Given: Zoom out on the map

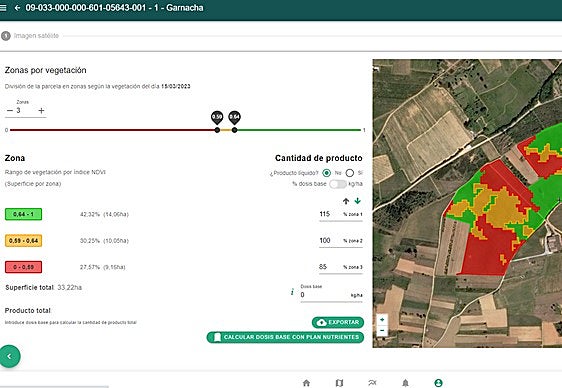Looking at the screenshot, I should (x=382, y=330).
